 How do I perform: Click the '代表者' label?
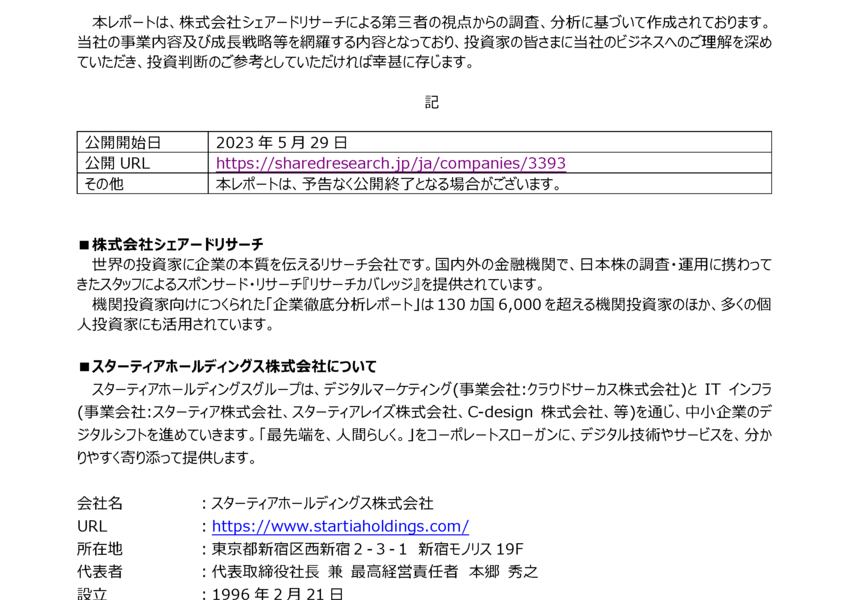click(100, 572)
